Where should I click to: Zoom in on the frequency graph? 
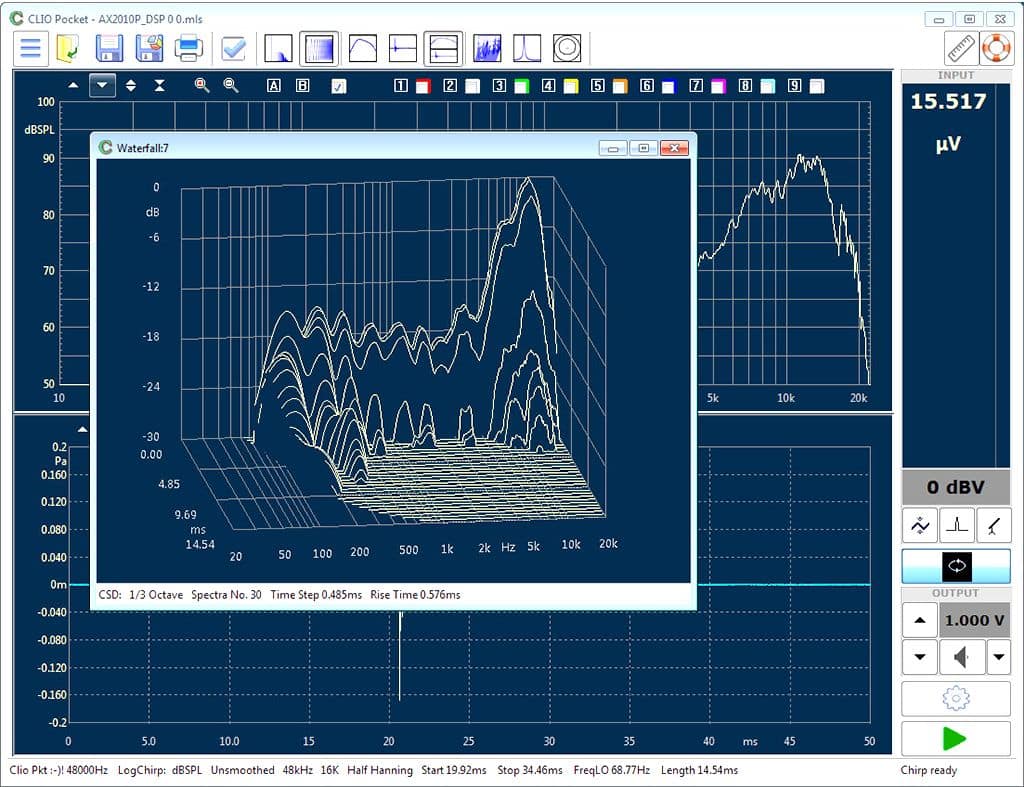pos(202,86)
